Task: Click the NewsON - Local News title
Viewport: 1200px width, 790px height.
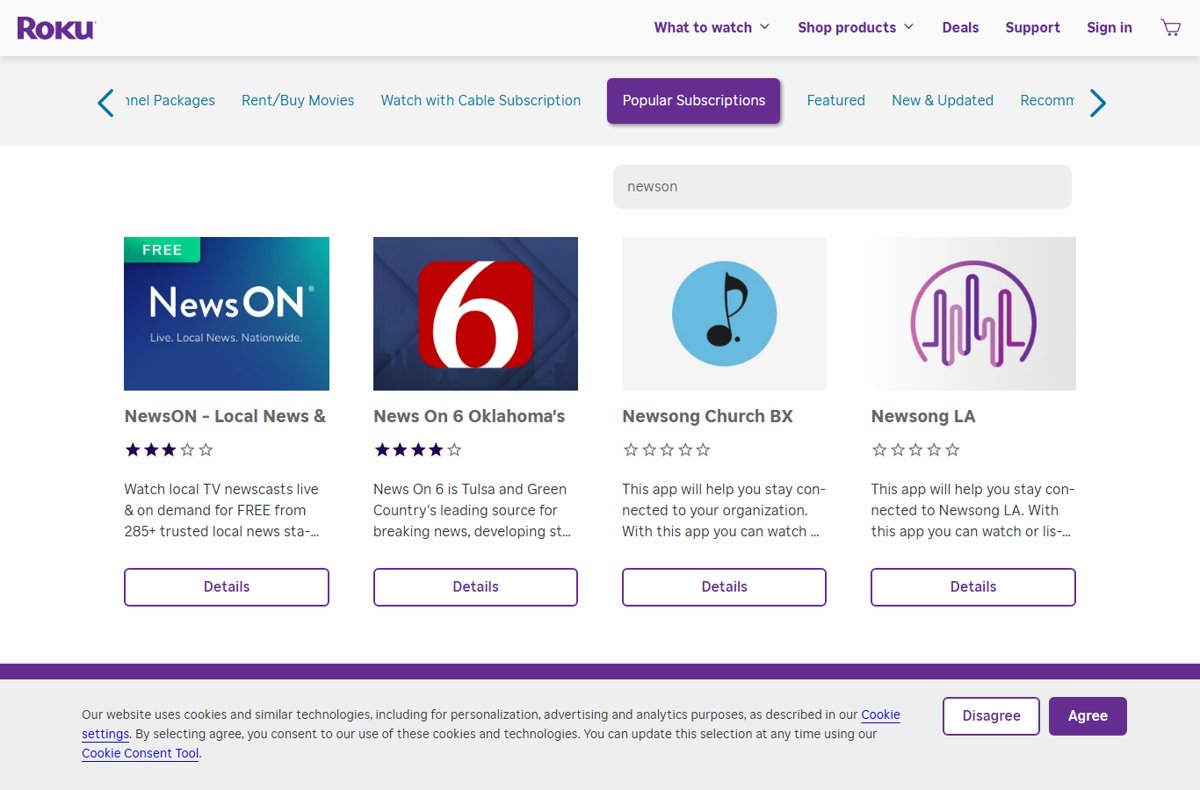Action: (x=225, y=416)
